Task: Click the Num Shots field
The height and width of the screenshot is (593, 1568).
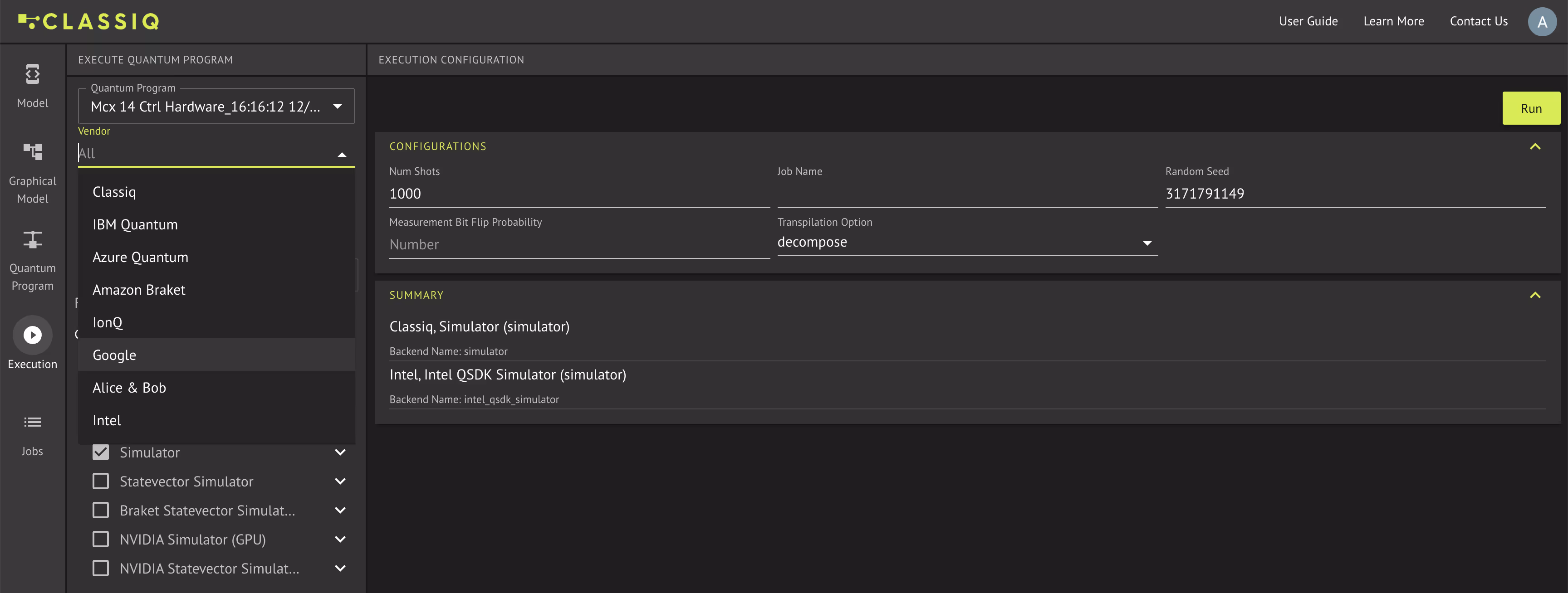Action: [579, 194]
